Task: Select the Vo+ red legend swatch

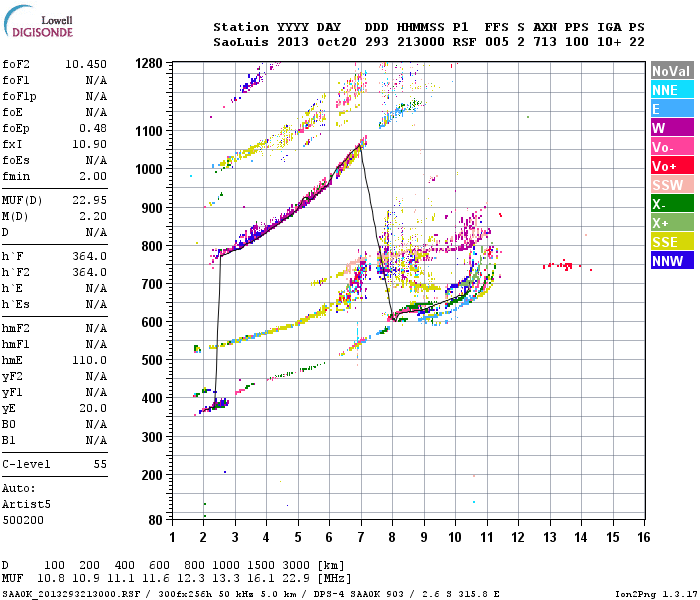Action: [x=672, y=166]
